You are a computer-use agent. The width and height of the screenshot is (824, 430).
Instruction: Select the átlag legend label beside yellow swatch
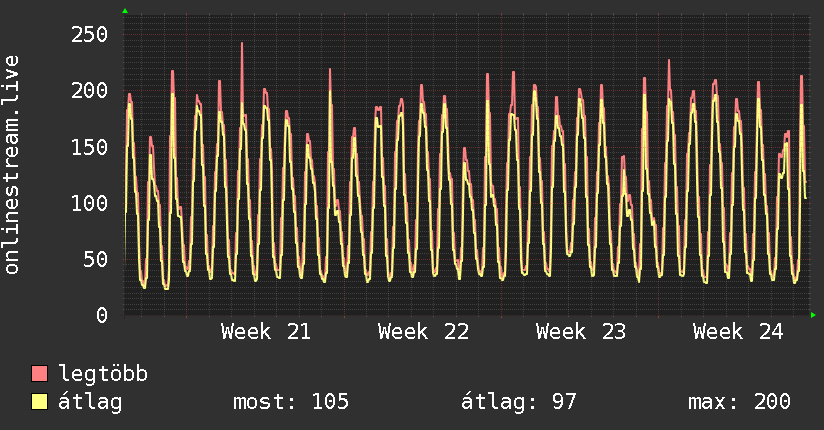[x=90, y=402]
